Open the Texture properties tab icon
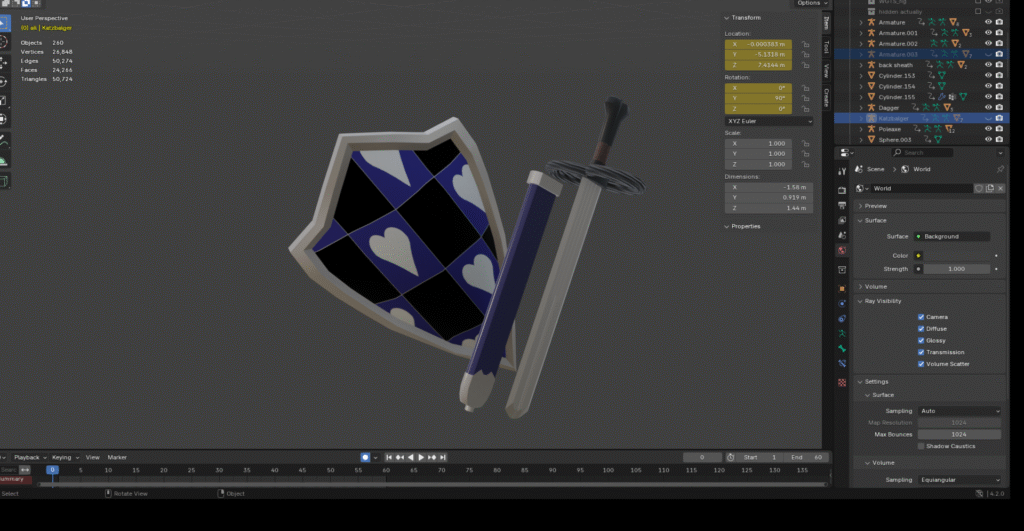The image size is (1024, 531). click(842, 381)
